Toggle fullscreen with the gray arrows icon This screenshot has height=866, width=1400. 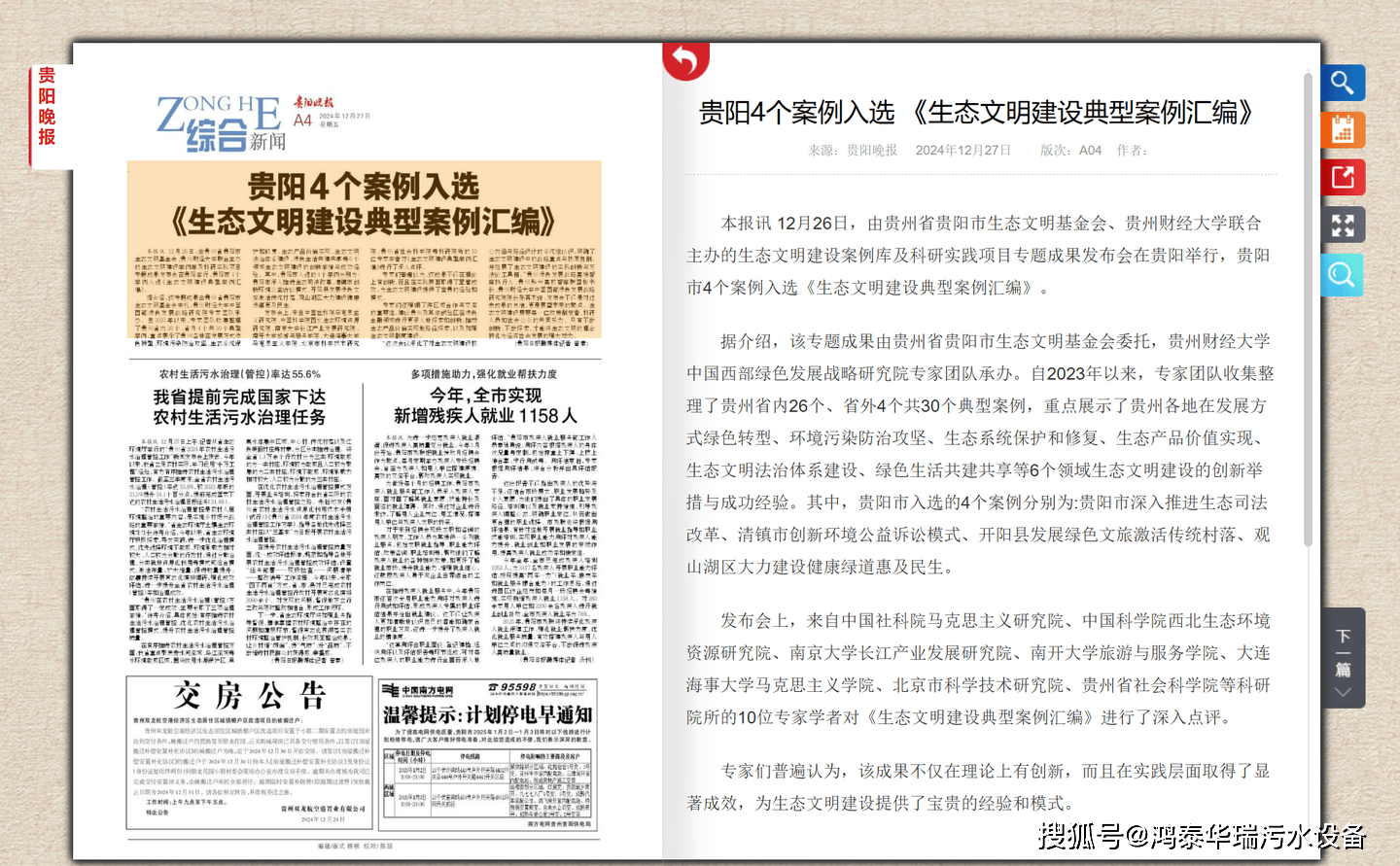point(1343,225)
